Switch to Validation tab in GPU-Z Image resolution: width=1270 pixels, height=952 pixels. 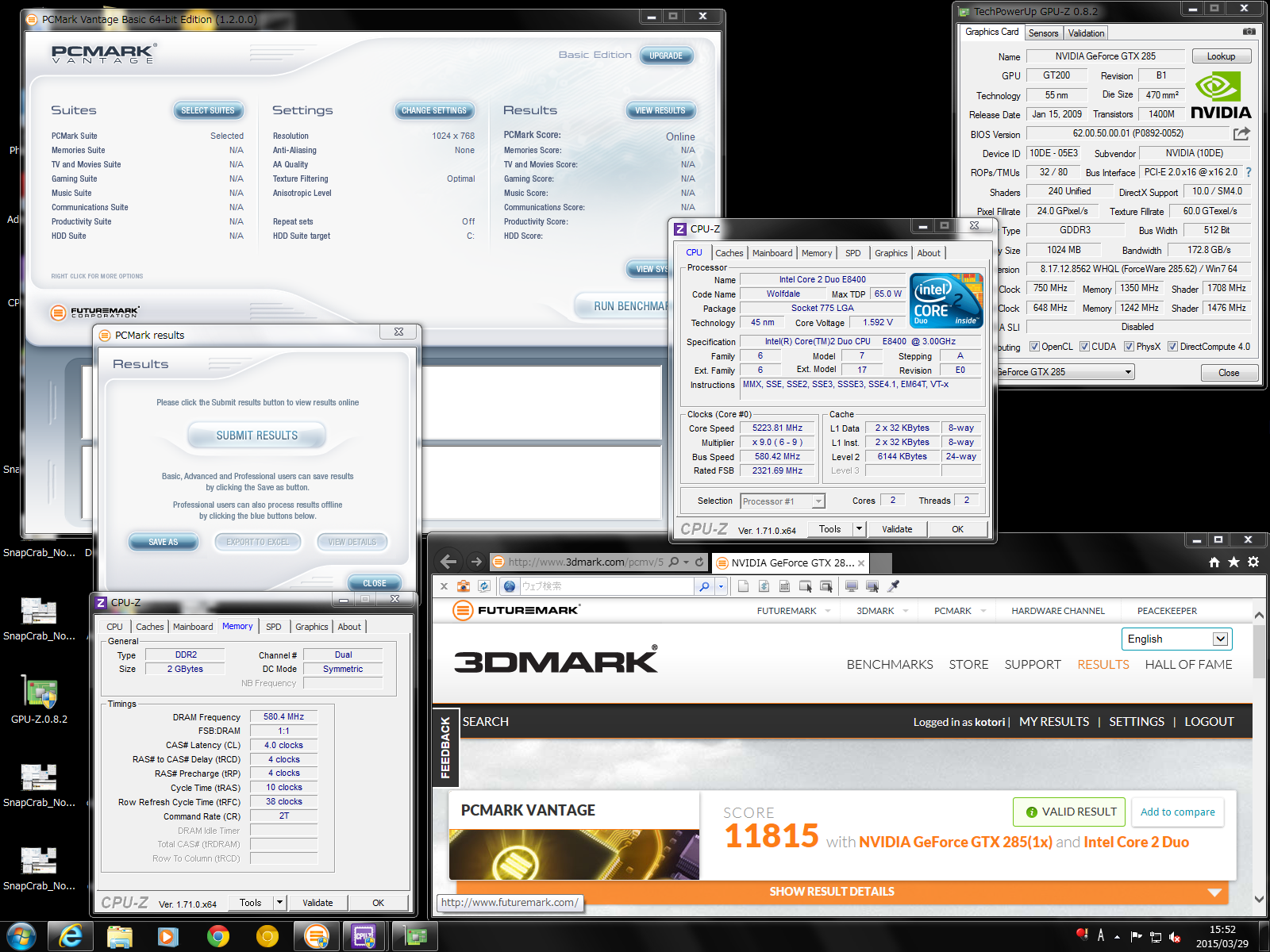(1086, 33)
